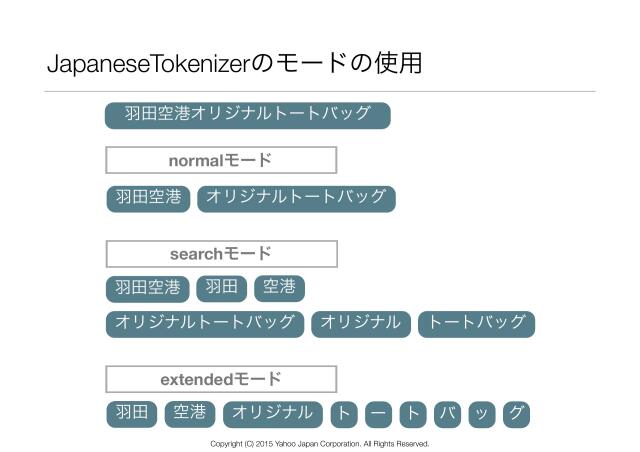Screen dimensions: 640x452
Task: Click the オリジナル token in searchモード row
Action: pyautogui.click(x=361, y=324)
